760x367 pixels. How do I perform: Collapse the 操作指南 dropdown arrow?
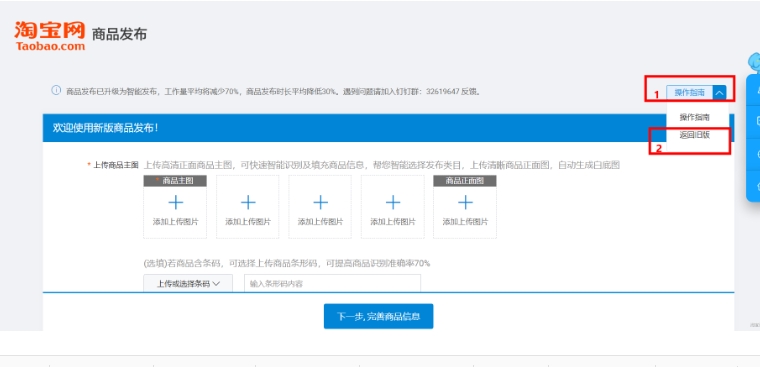coord(720,92)
